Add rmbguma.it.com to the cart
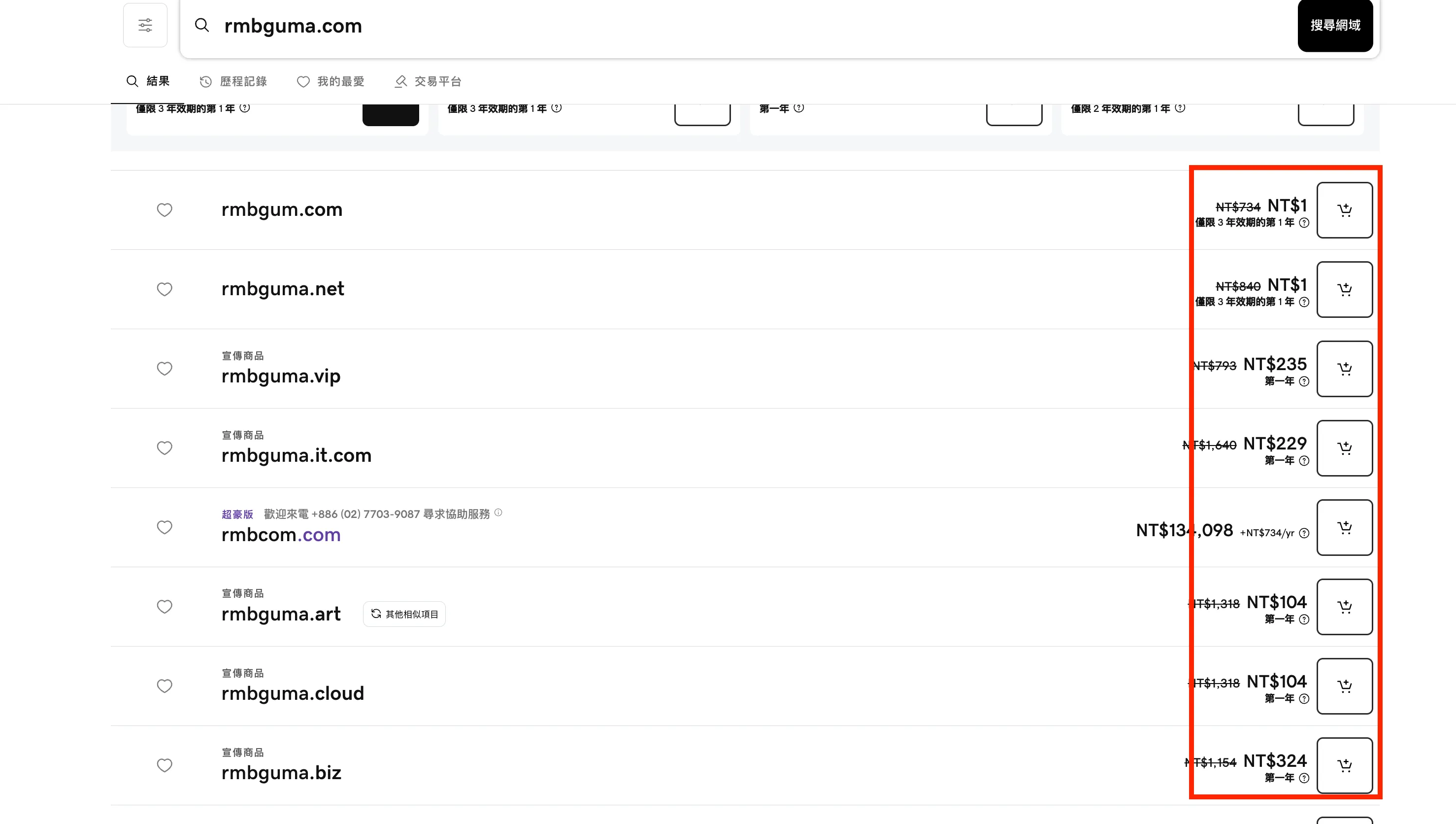The height and width of the screenshot is (824, 1456). click(x=1344, y=447)
